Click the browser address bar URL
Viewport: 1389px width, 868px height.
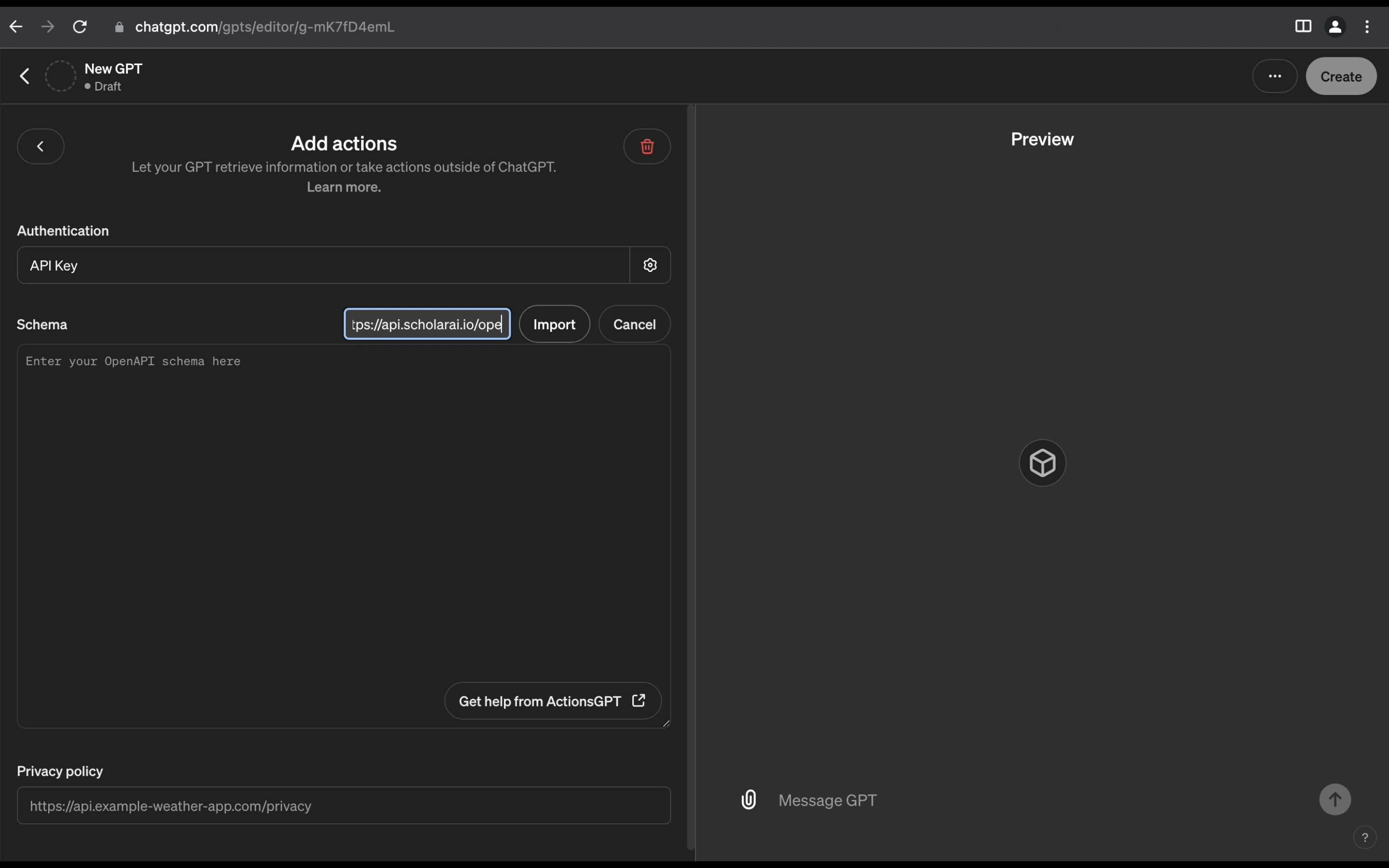[265, 27]
